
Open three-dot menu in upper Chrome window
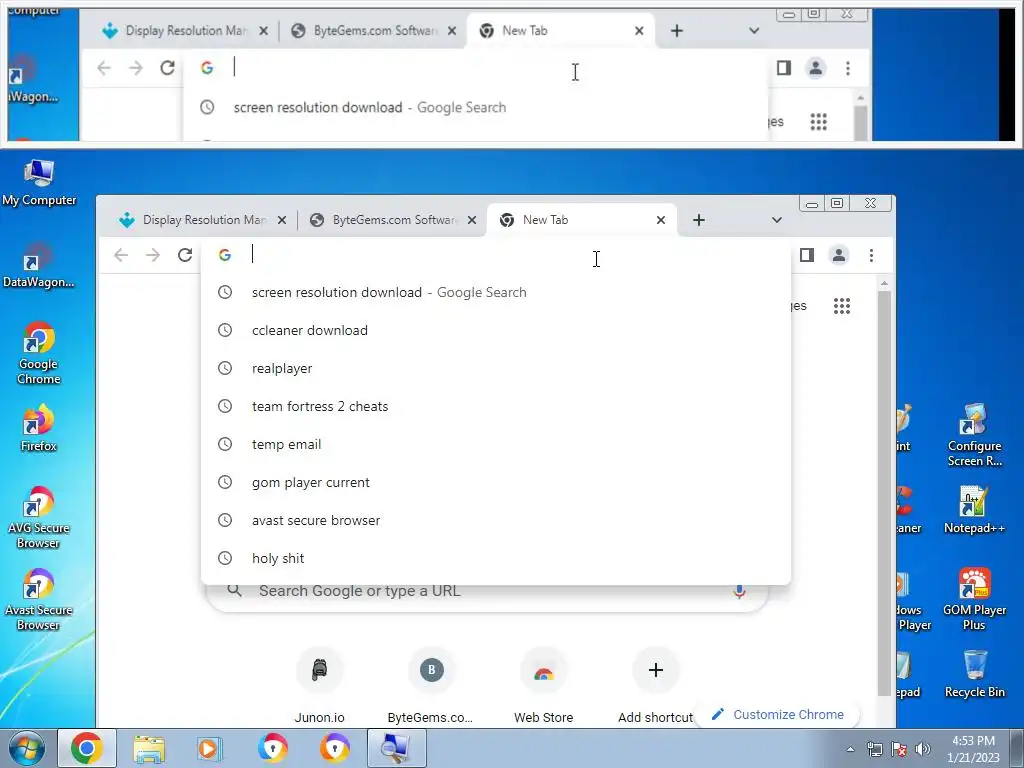tap(848, 68)
